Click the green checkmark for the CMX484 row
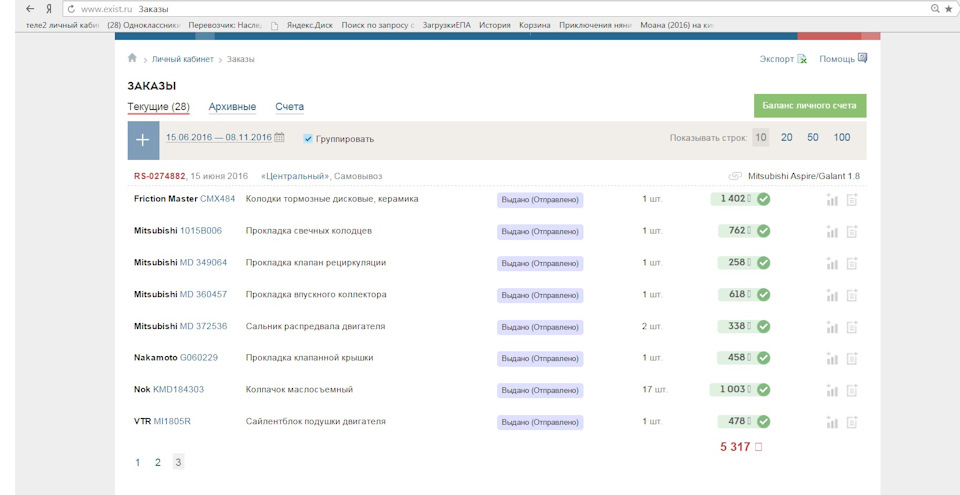The width and height of the screenshot is (960, 495). coord(763,199)
